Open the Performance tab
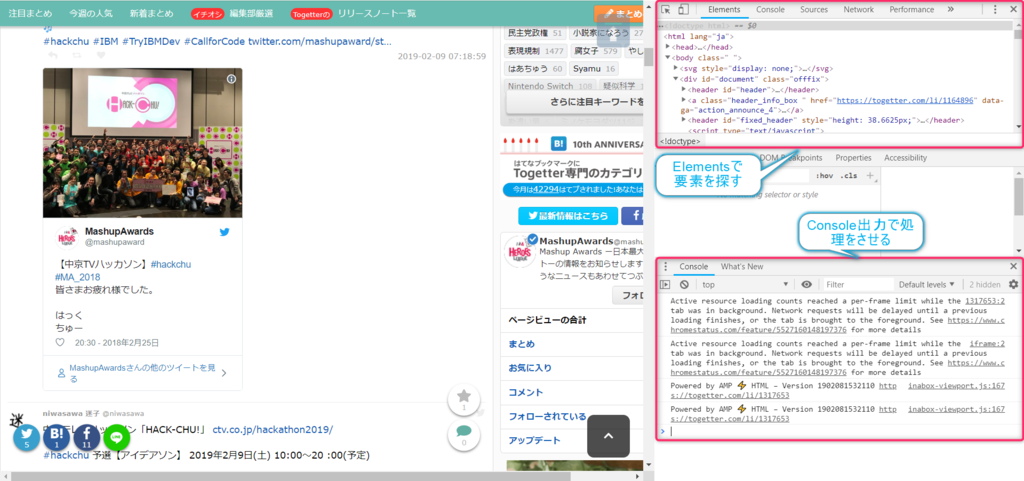The width and height of the screenshot is (1024, 481). pyautogui.click(x=911, y=10)
